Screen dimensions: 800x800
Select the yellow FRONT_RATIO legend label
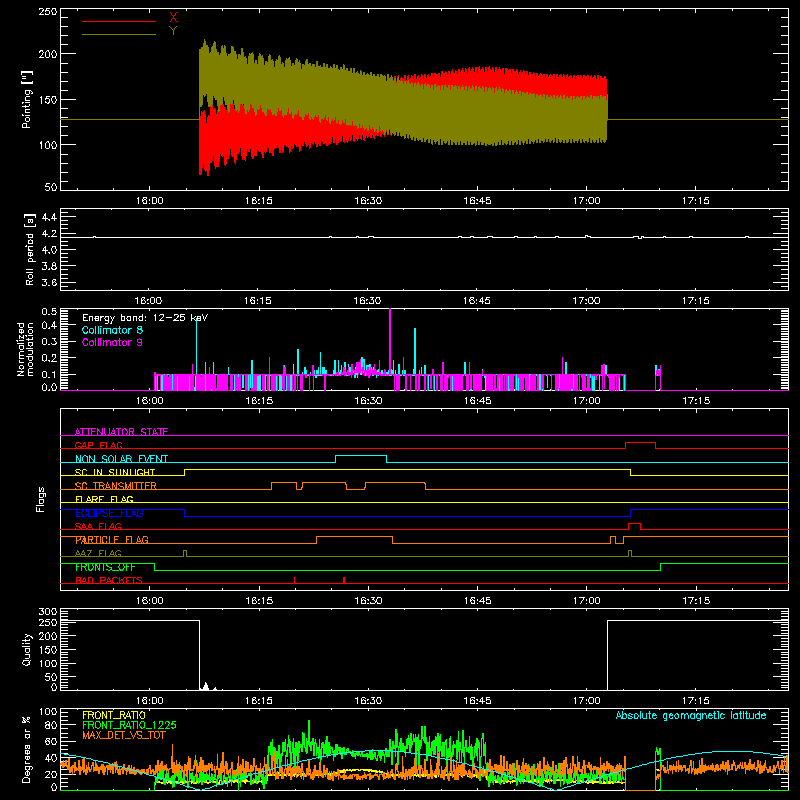(x=114, y=715)
